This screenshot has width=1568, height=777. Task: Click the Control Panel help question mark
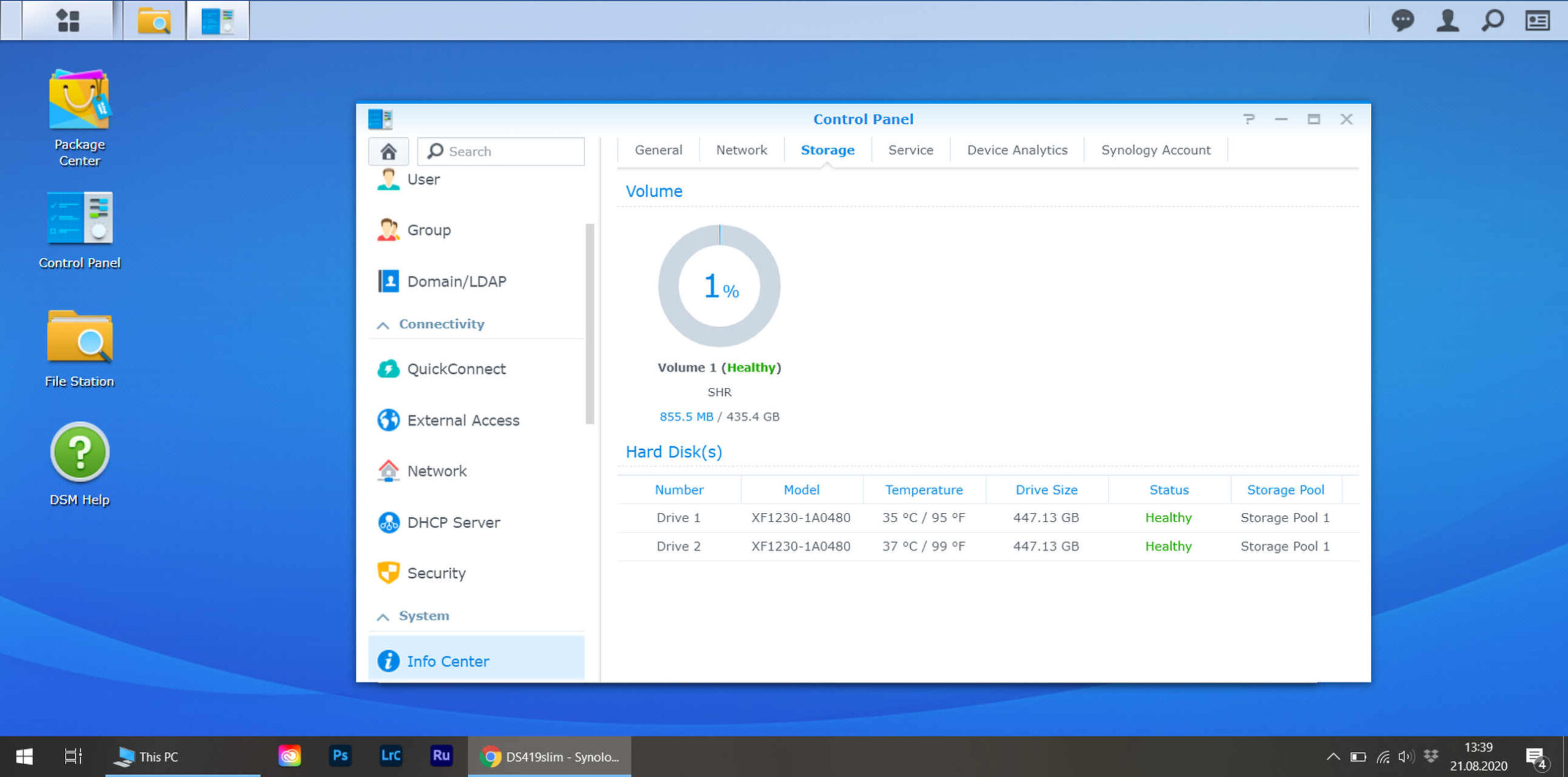pos(1249,119)
